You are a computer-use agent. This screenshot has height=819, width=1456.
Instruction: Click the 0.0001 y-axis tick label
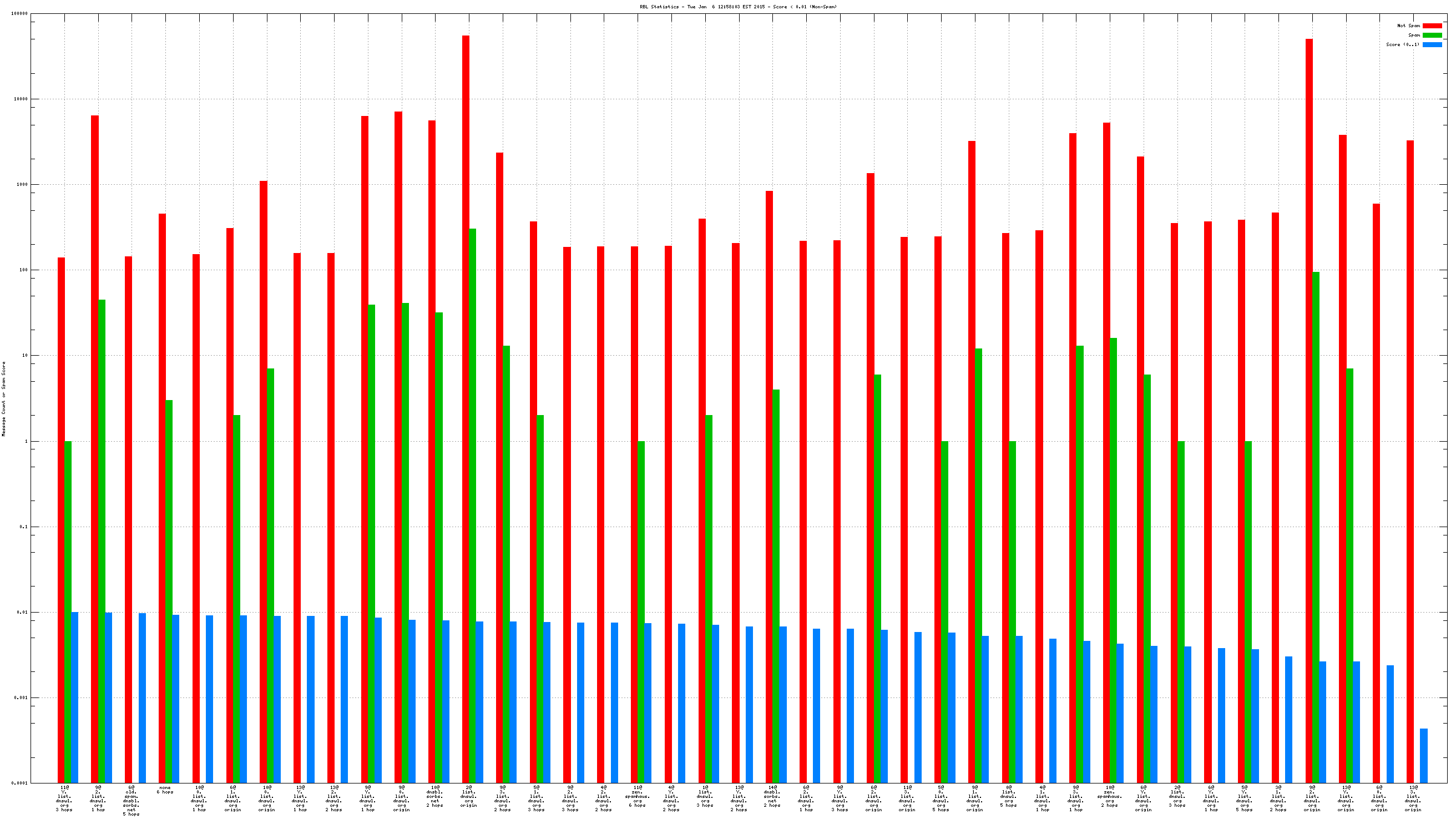pyautogui.click(x=20, y=783)
